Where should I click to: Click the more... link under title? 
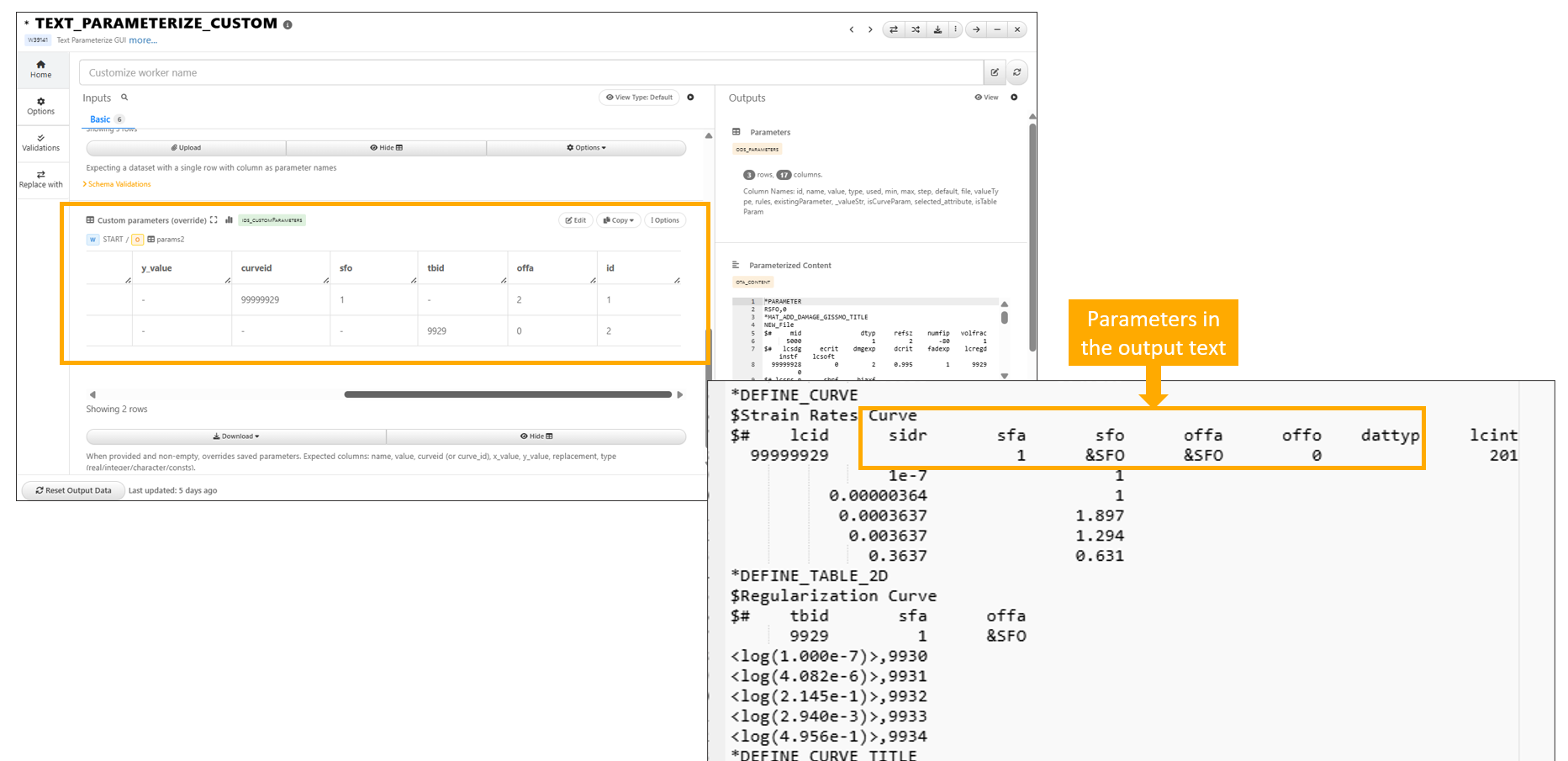[x=143, y=40]
